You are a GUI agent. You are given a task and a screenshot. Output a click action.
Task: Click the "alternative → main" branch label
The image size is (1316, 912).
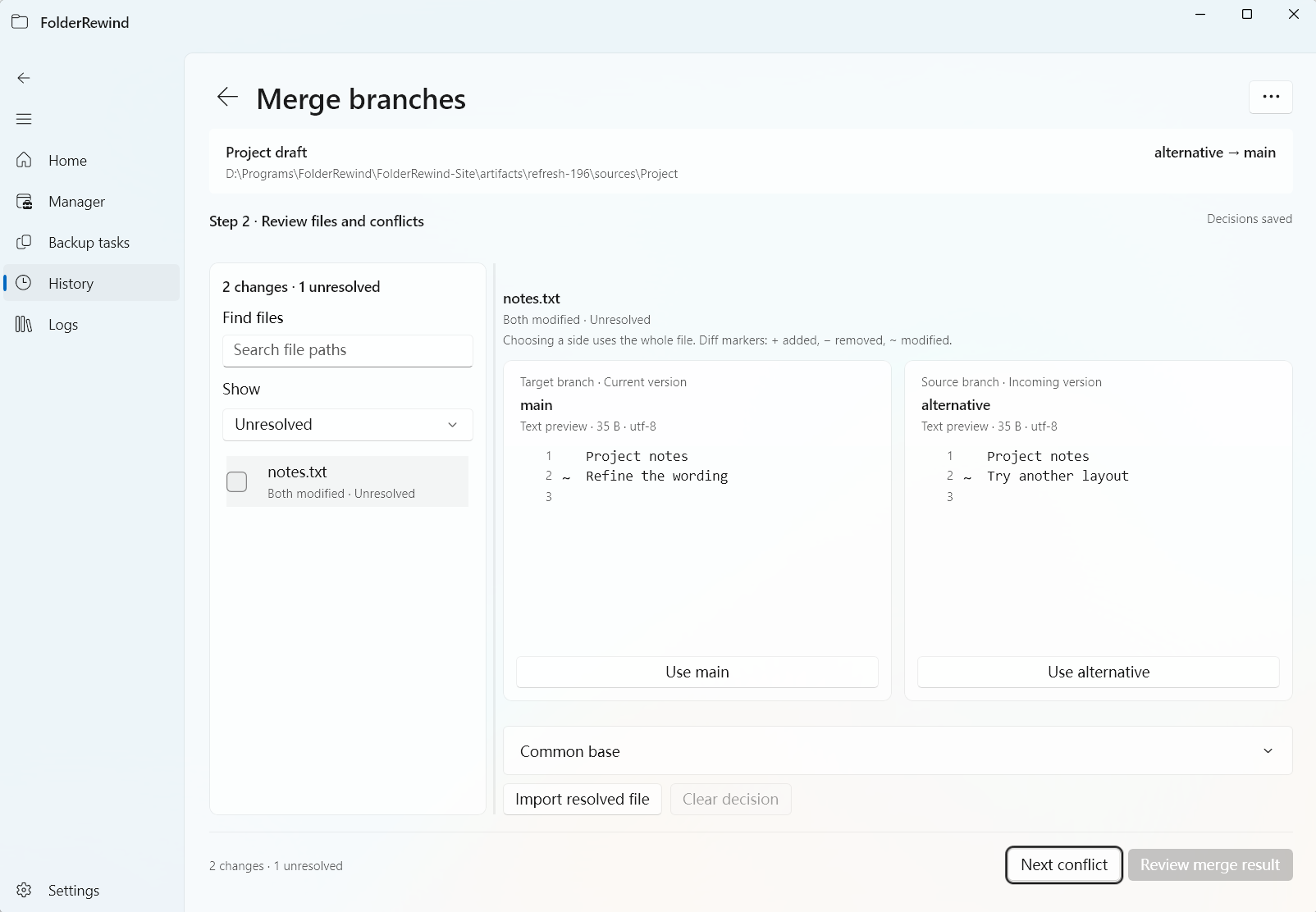1214,153
